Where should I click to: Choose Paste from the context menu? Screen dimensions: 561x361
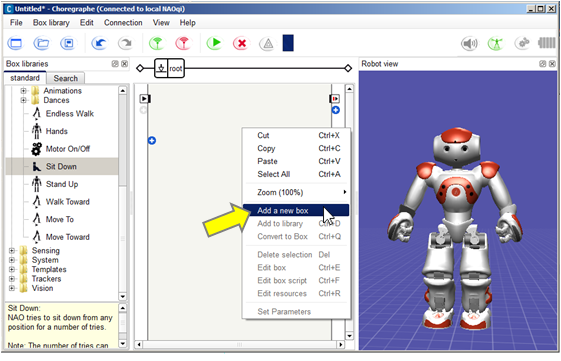point(296,161)
